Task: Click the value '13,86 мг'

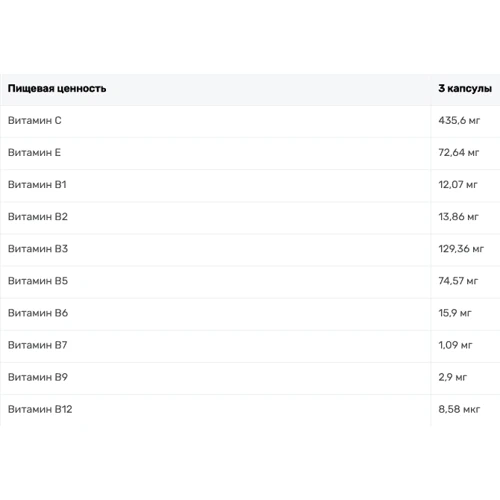Action: pyautogui.click(x=458, y=217)
